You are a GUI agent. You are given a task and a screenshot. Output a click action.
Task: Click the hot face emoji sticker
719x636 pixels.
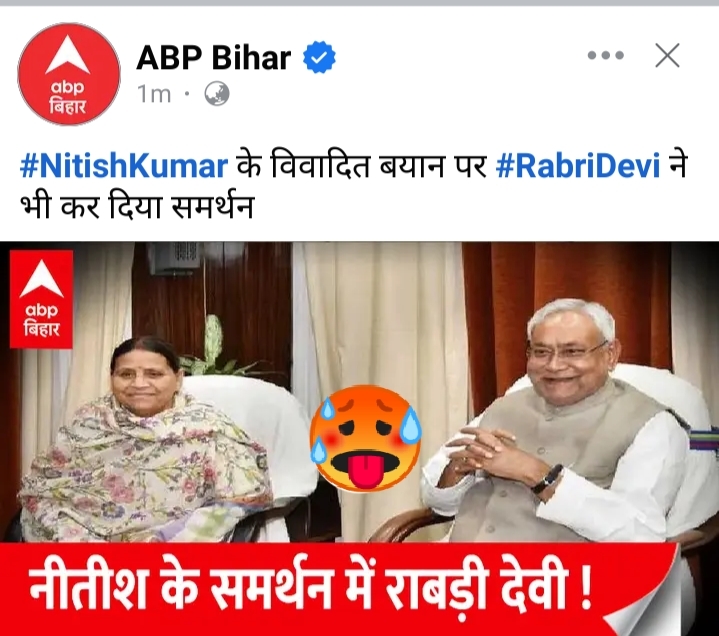365,439
